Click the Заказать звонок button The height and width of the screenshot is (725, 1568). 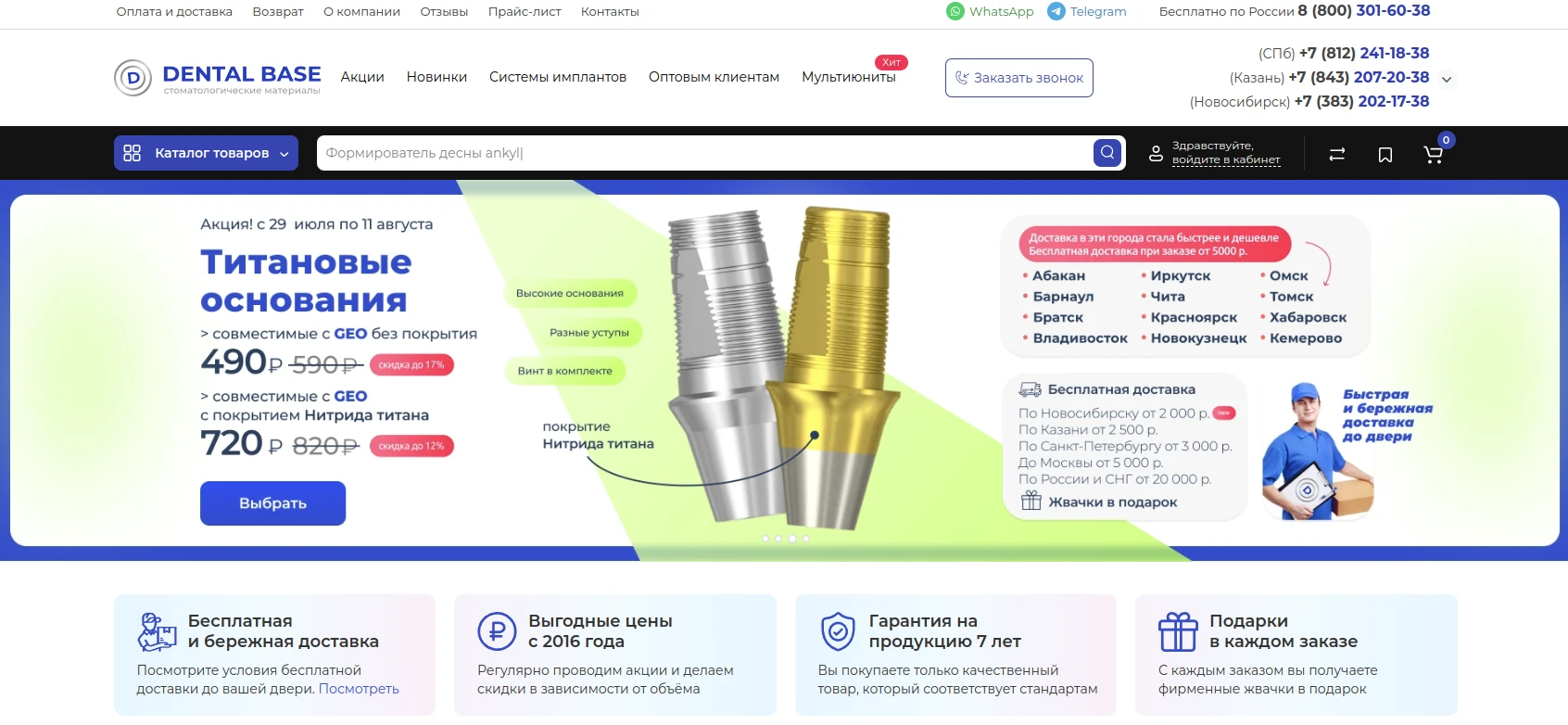click(x=1019, y=78)
